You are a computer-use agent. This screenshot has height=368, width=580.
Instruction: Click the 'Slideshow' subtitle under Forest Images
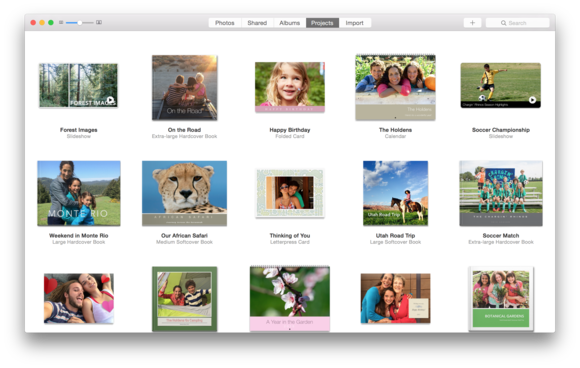pos(78,136)
